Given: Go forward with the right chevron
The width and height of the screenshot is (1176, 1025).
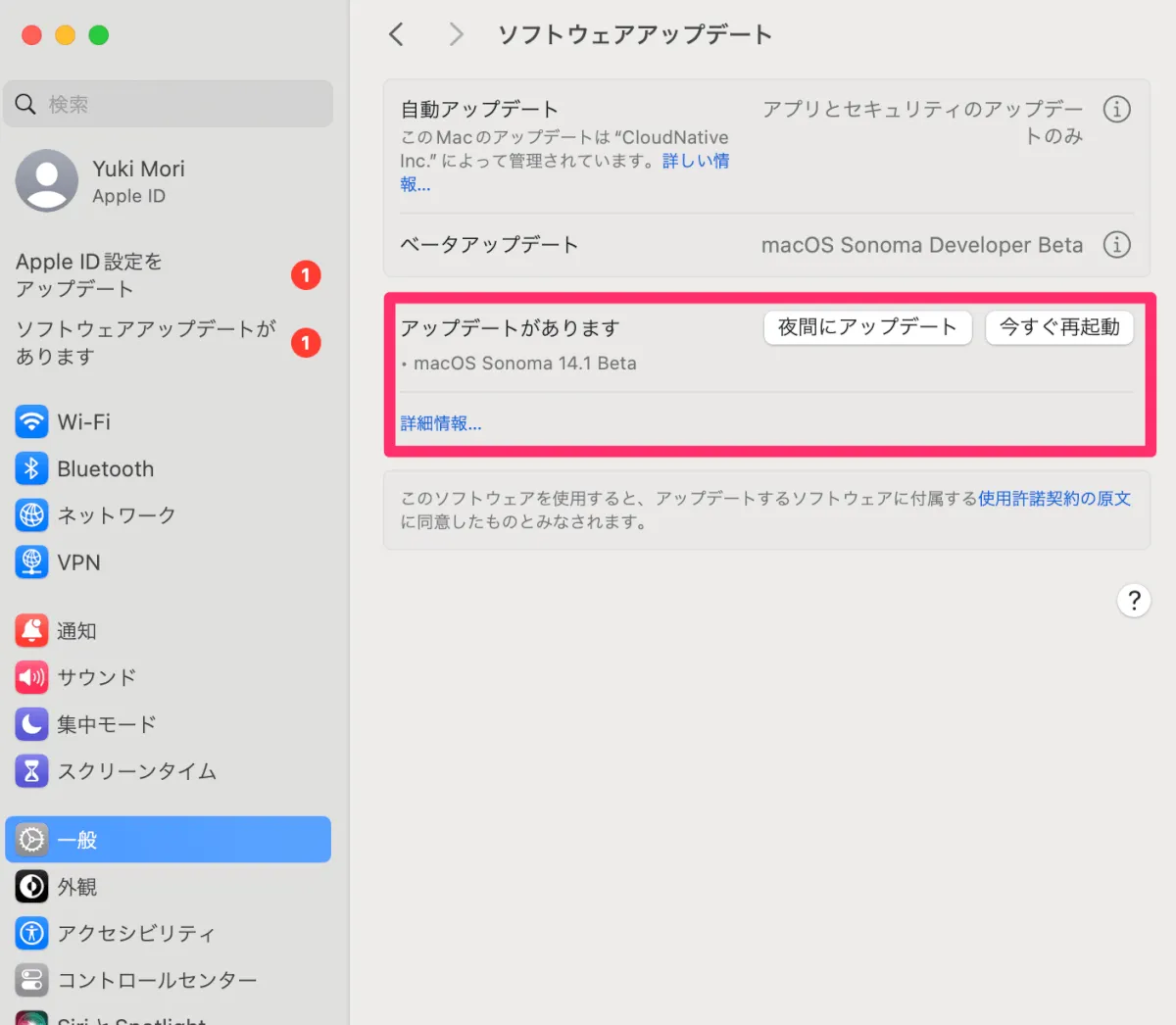Looking at the screenshot, I should [x=456, y=34].
